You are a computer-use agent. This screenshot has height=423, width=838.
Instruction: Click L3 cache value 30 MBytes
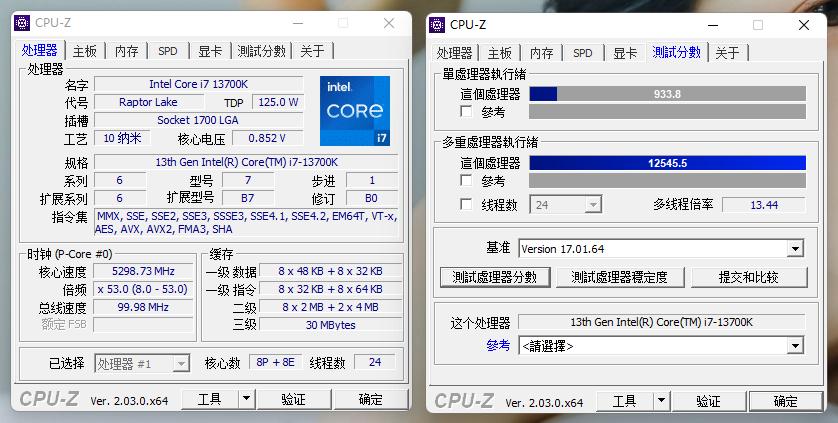click(x=331, y=325)
